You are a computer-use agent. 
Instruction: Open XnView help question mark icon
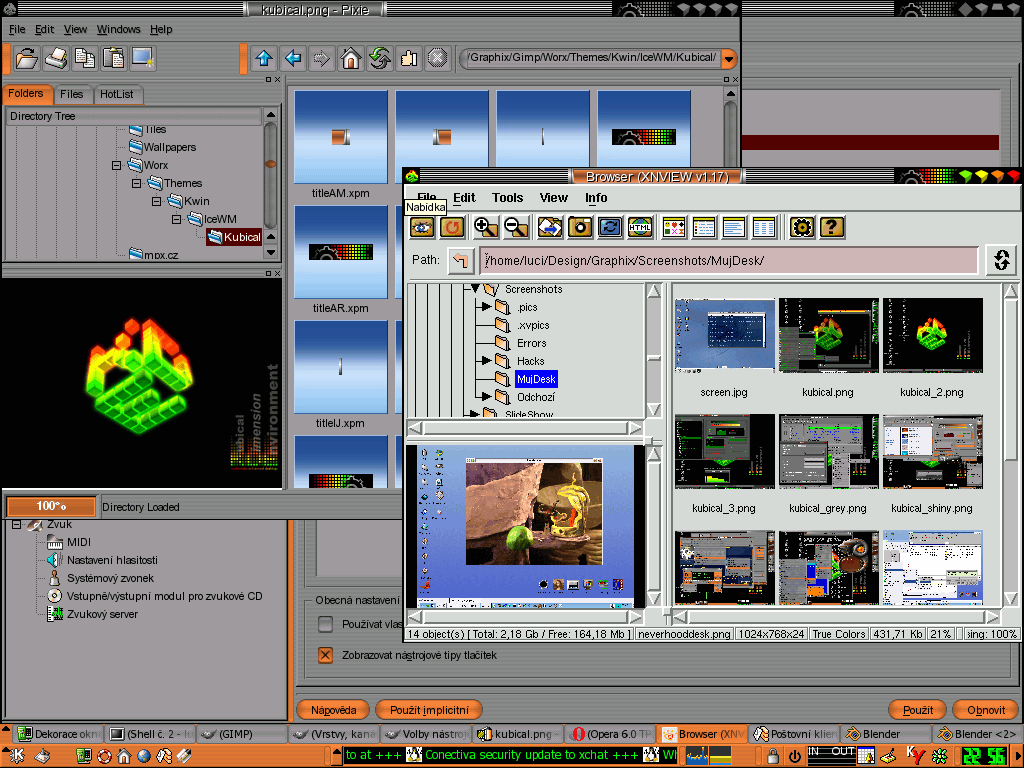pyautogui.click(x=831, y=227)
